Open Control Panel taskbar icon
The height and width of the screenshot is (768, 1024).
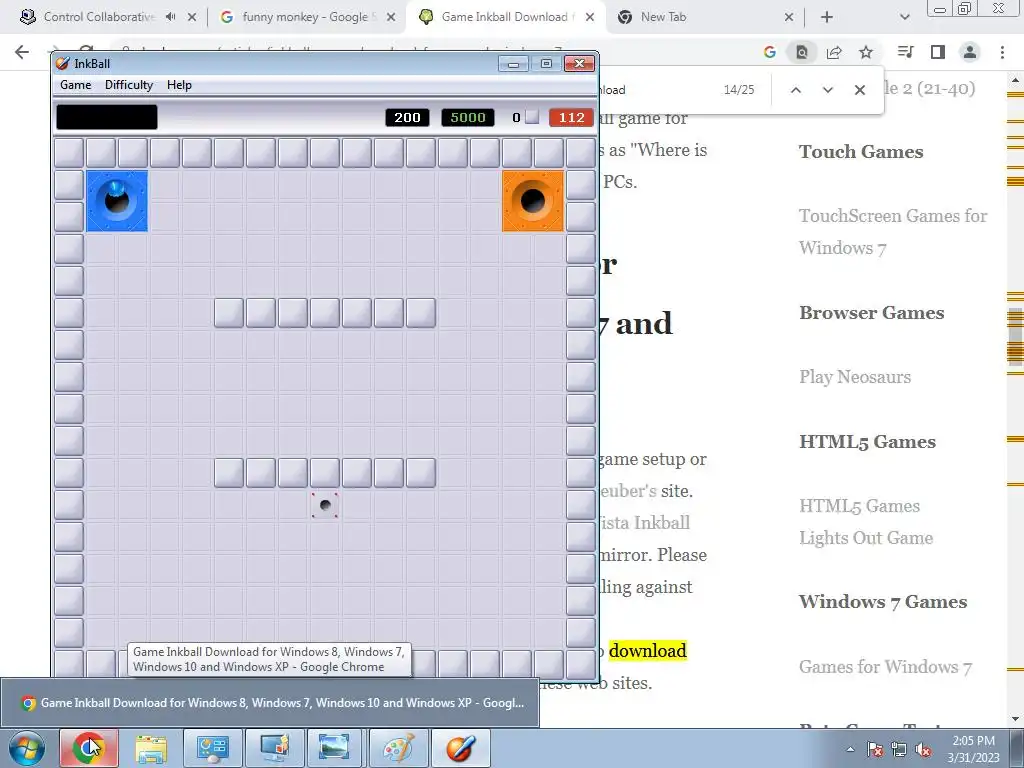click(213, 748)
